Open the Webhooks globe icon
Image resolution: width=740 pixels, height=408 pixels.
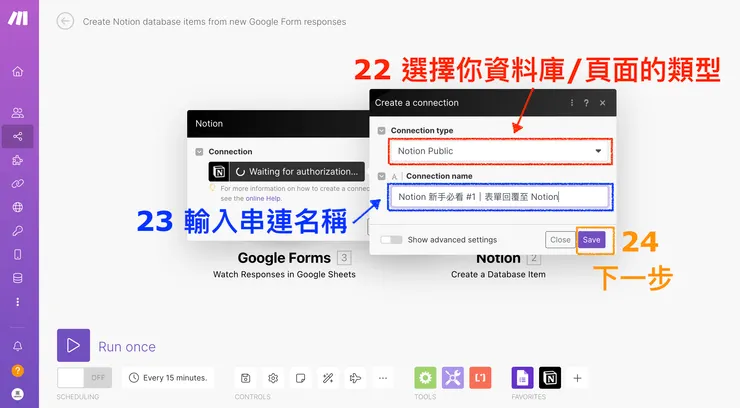point(17,207)
